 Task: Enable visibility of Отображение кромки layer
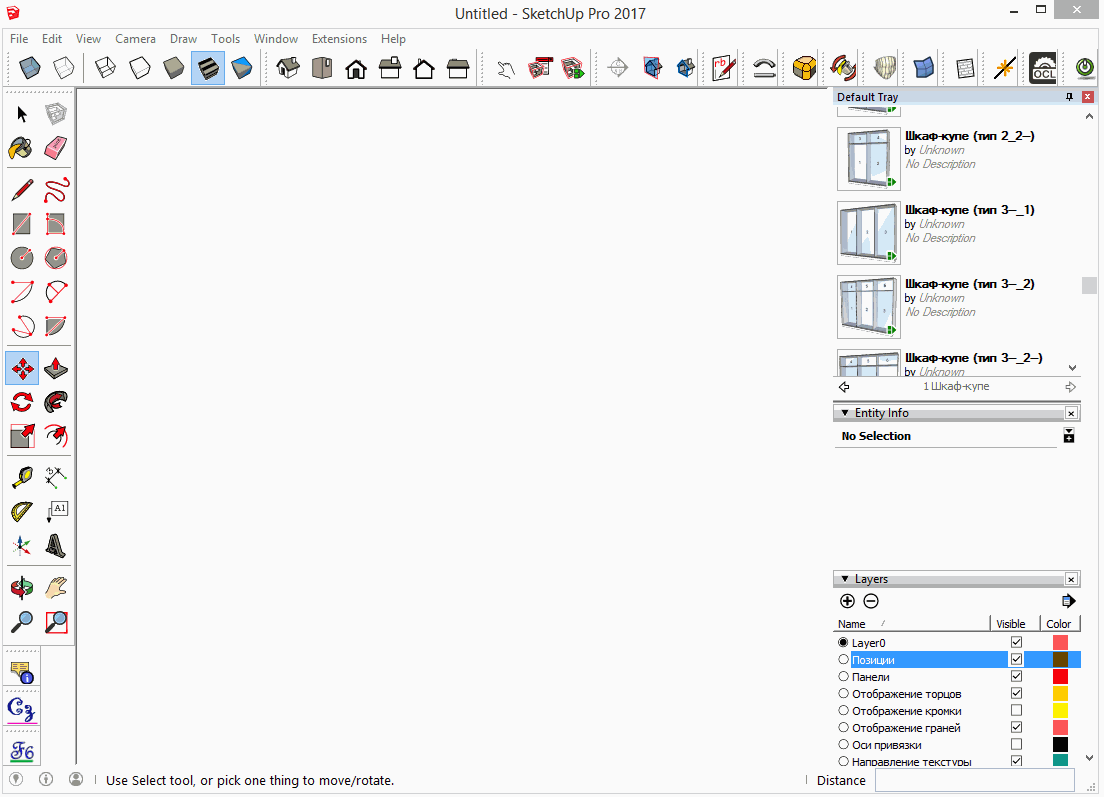pos(1016,711)
